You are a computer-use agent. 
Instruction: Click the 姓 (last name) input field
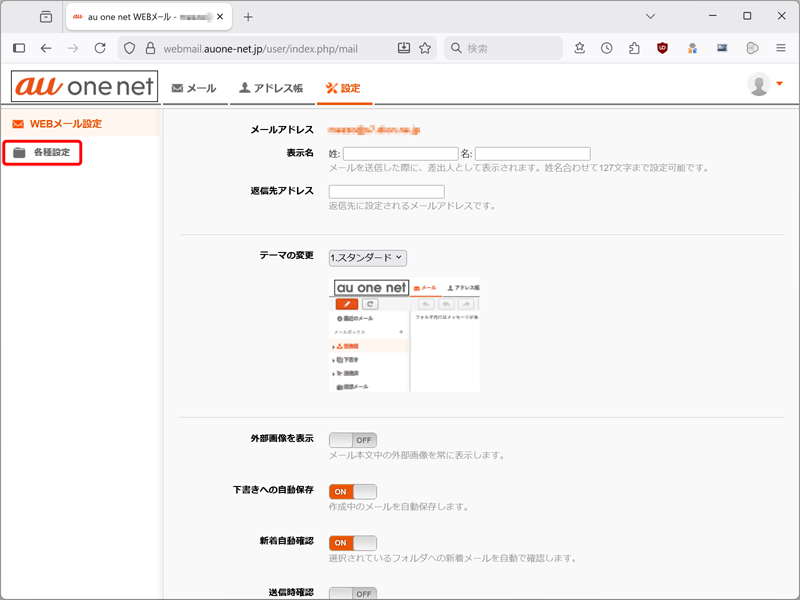400,154
